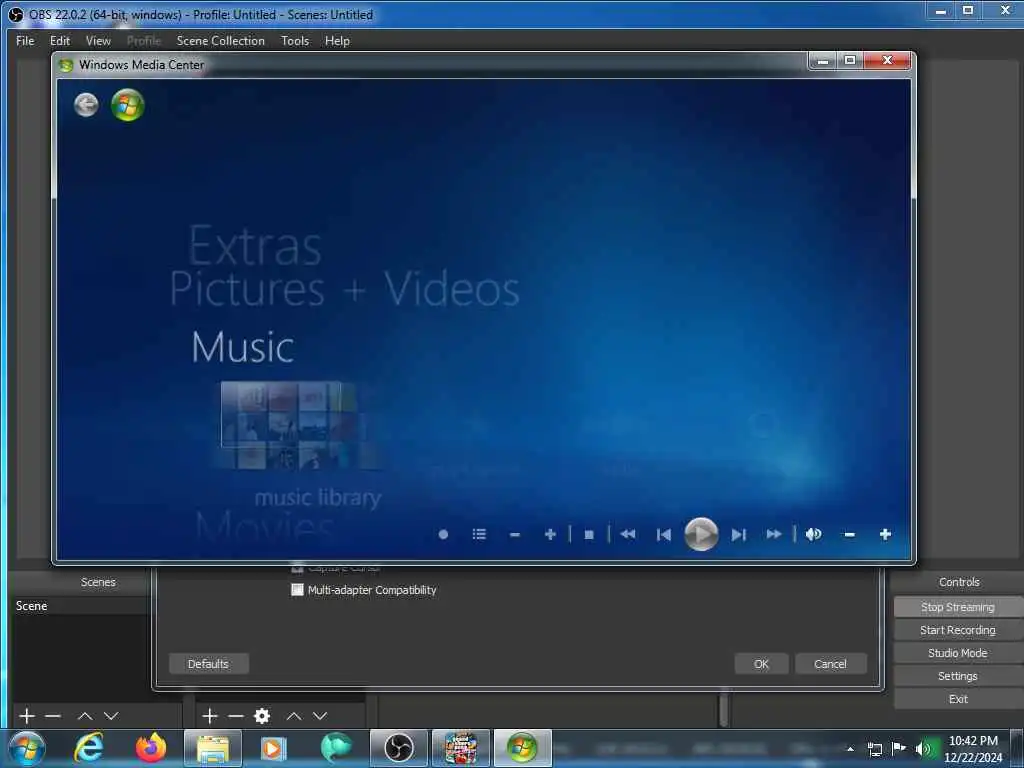1024x768 pixels.
Task: Add a scene with the plus icon
Action: coord(27,716)
